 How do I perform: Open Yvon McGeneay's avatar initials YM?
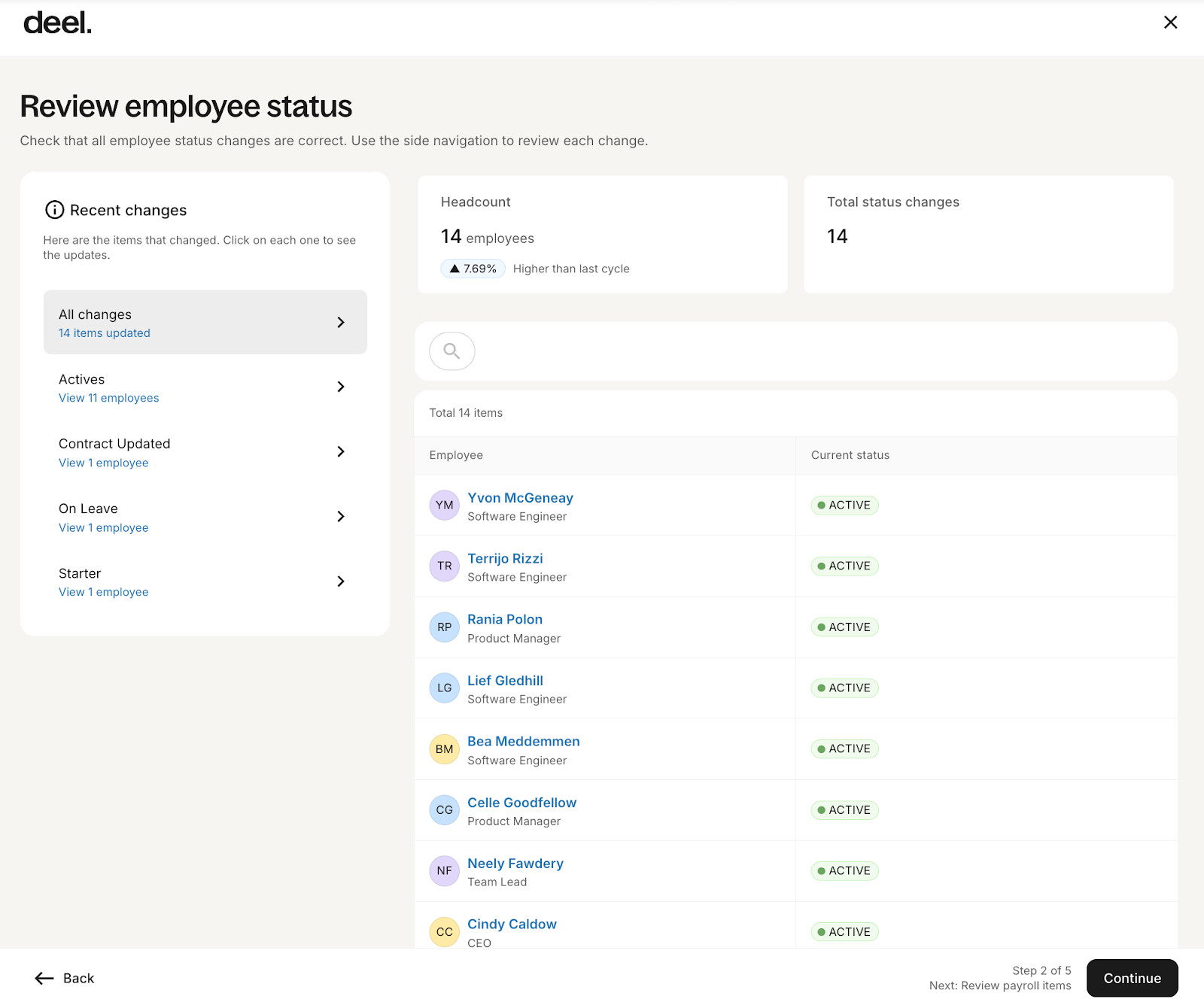(444, 505)
